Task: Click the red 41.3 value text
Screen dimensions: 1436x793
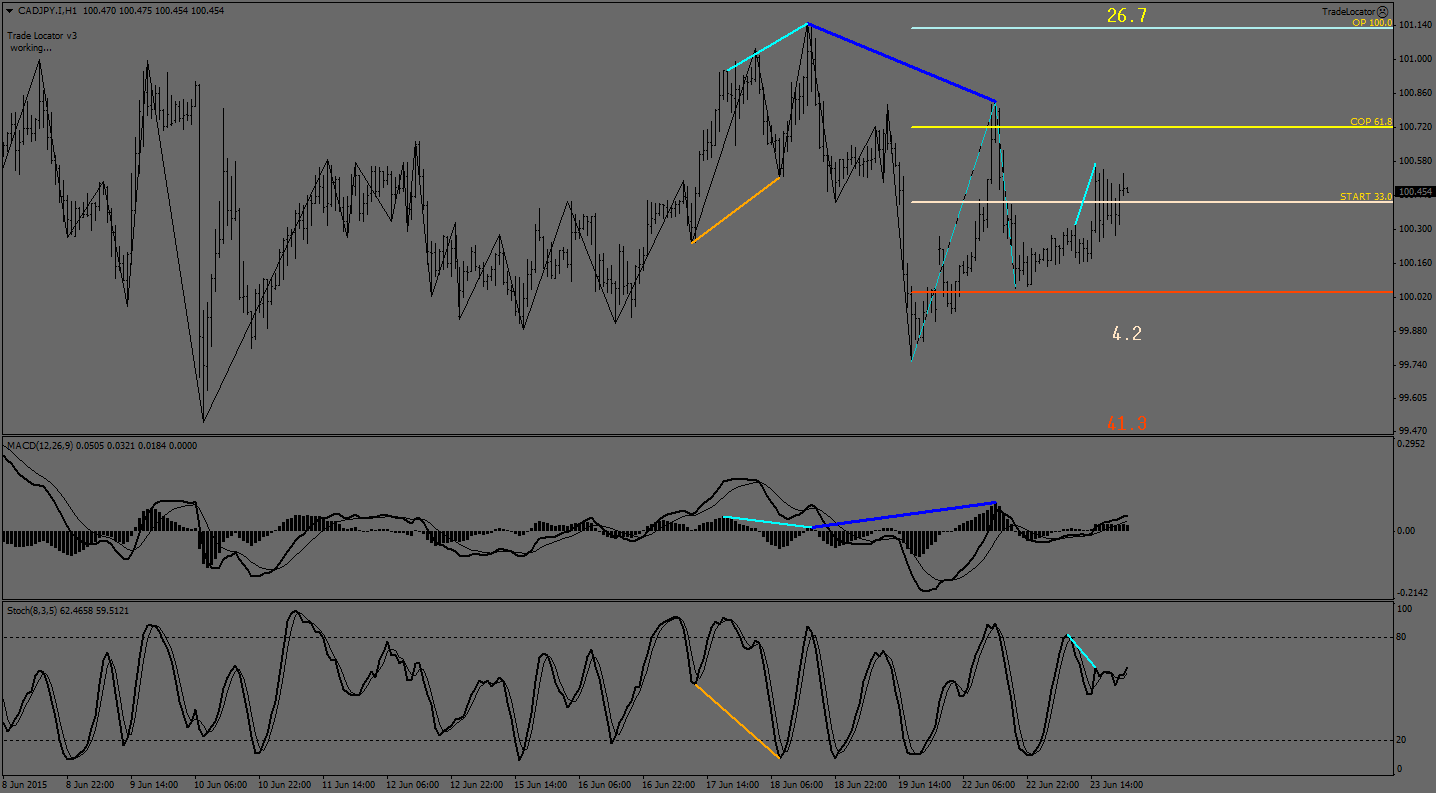Action: click(x=1126, y=424)
